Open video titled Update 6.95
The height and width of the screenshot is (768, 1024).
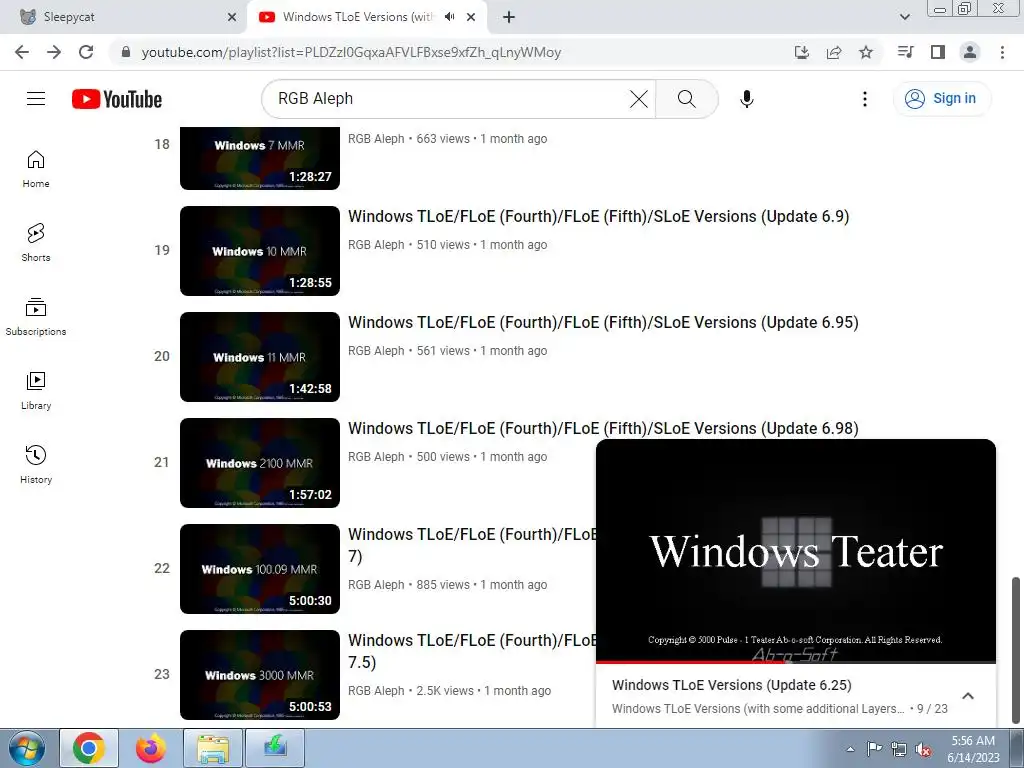point(603,322)
